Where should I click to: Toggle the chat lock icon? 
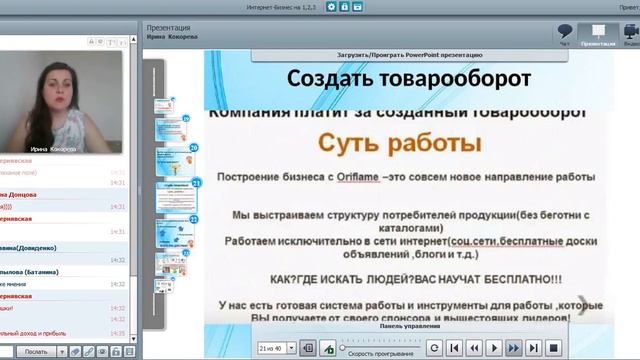[116, 351]
